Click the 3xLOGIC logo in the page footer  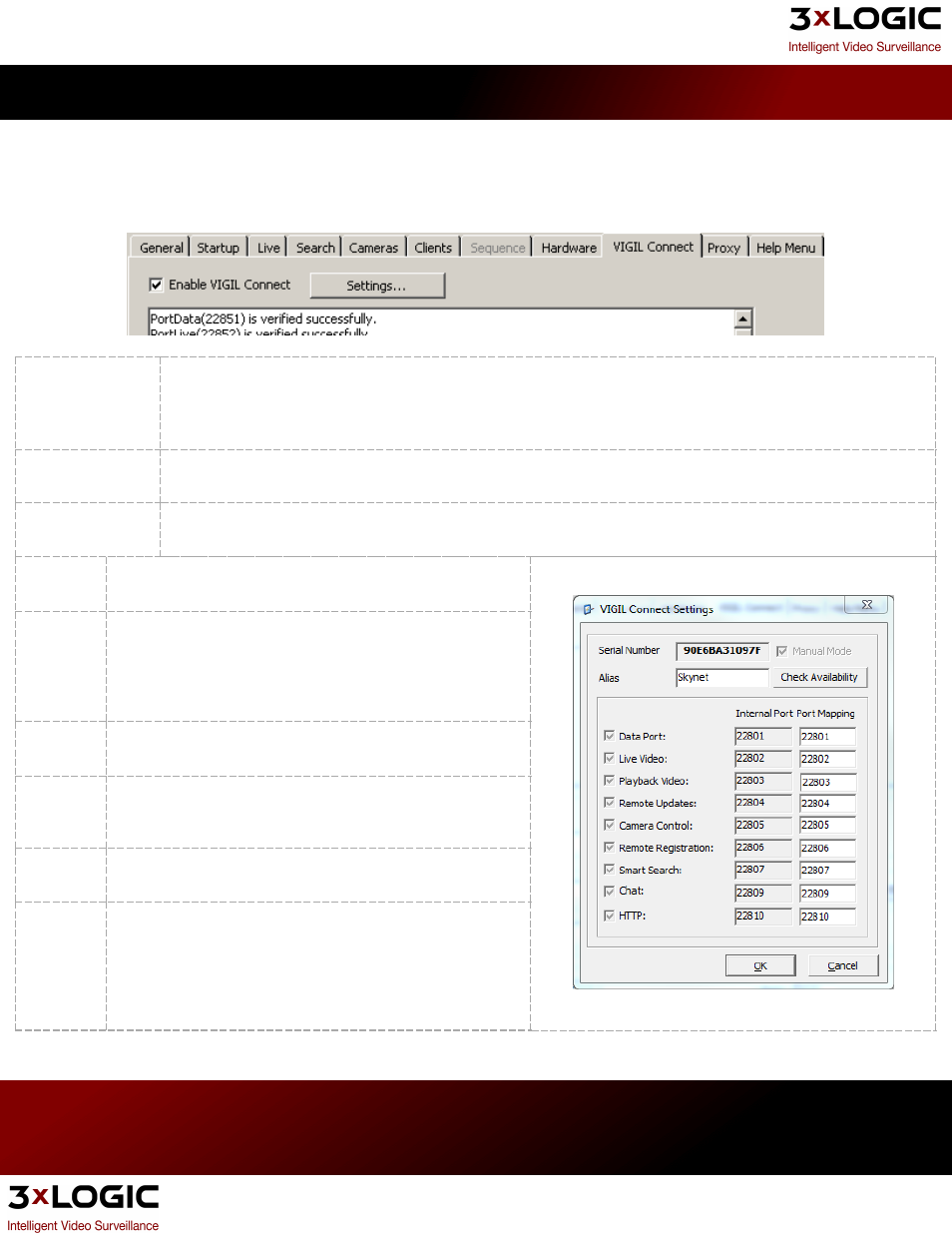pos(83,1208)
